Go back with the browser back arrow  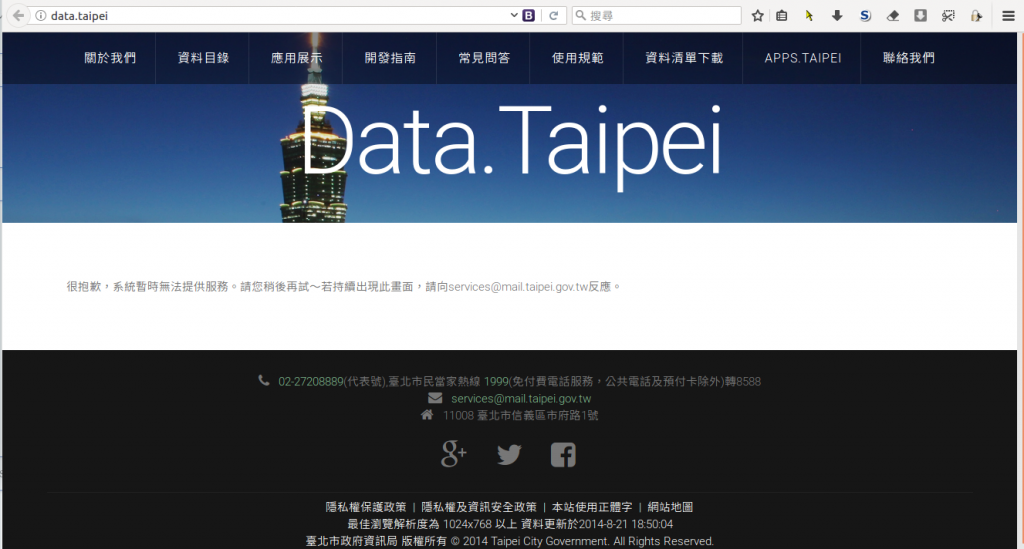pos(18,16)
